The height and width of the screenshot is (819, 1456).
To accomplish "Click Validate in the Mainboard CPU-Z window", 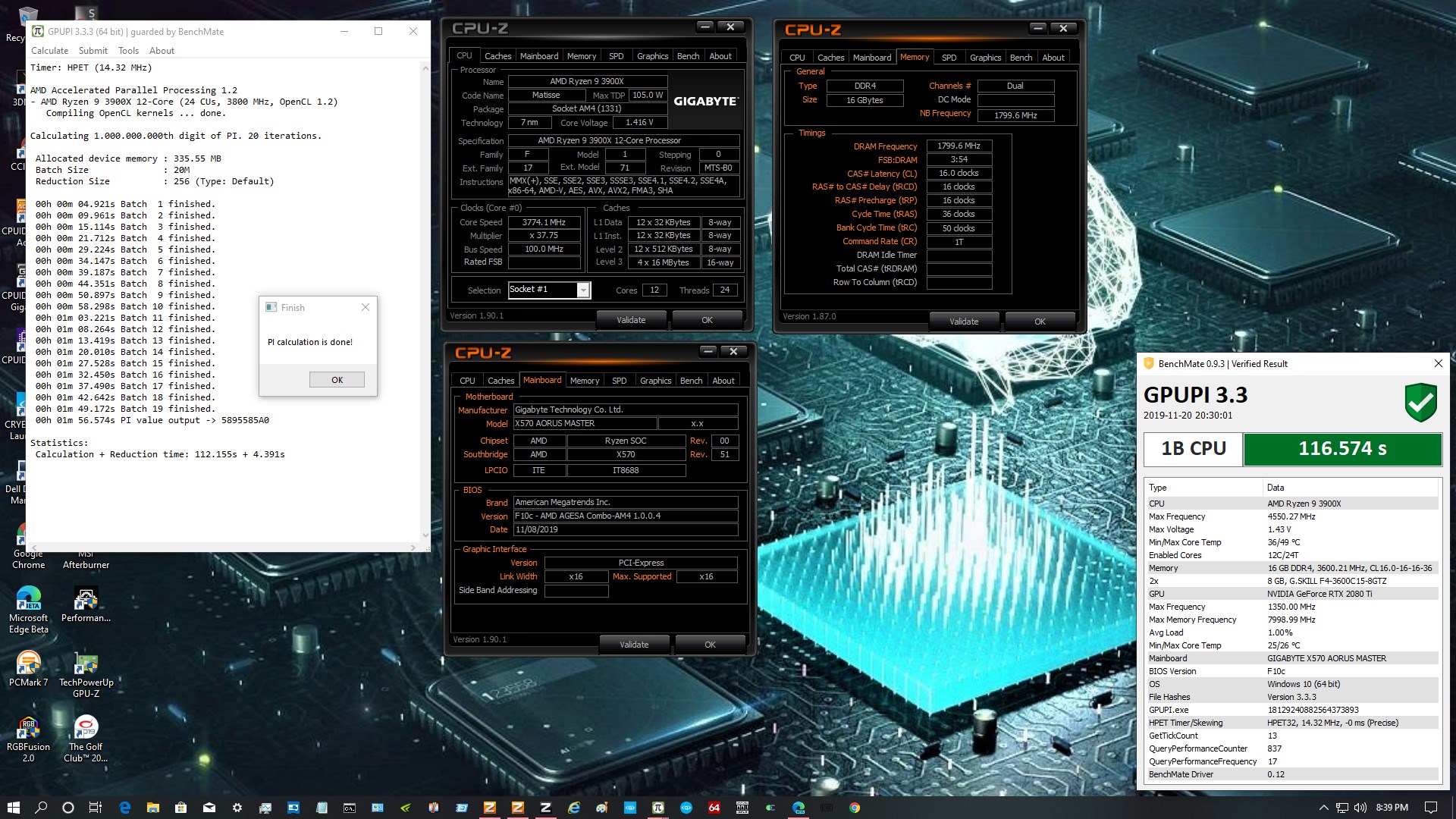I will point(634,645).
